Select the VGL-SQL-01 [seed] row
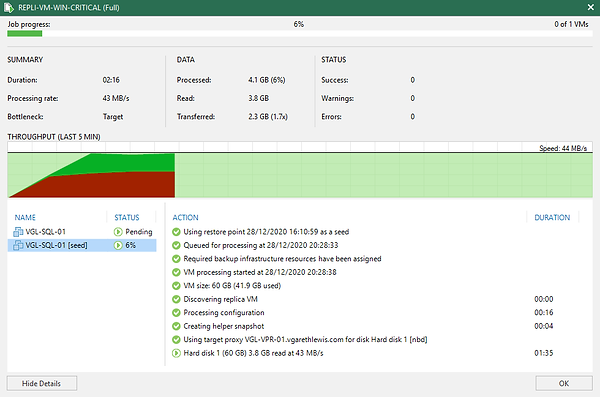The height and width of the screenshot is (397, 600). coord(82,245)
